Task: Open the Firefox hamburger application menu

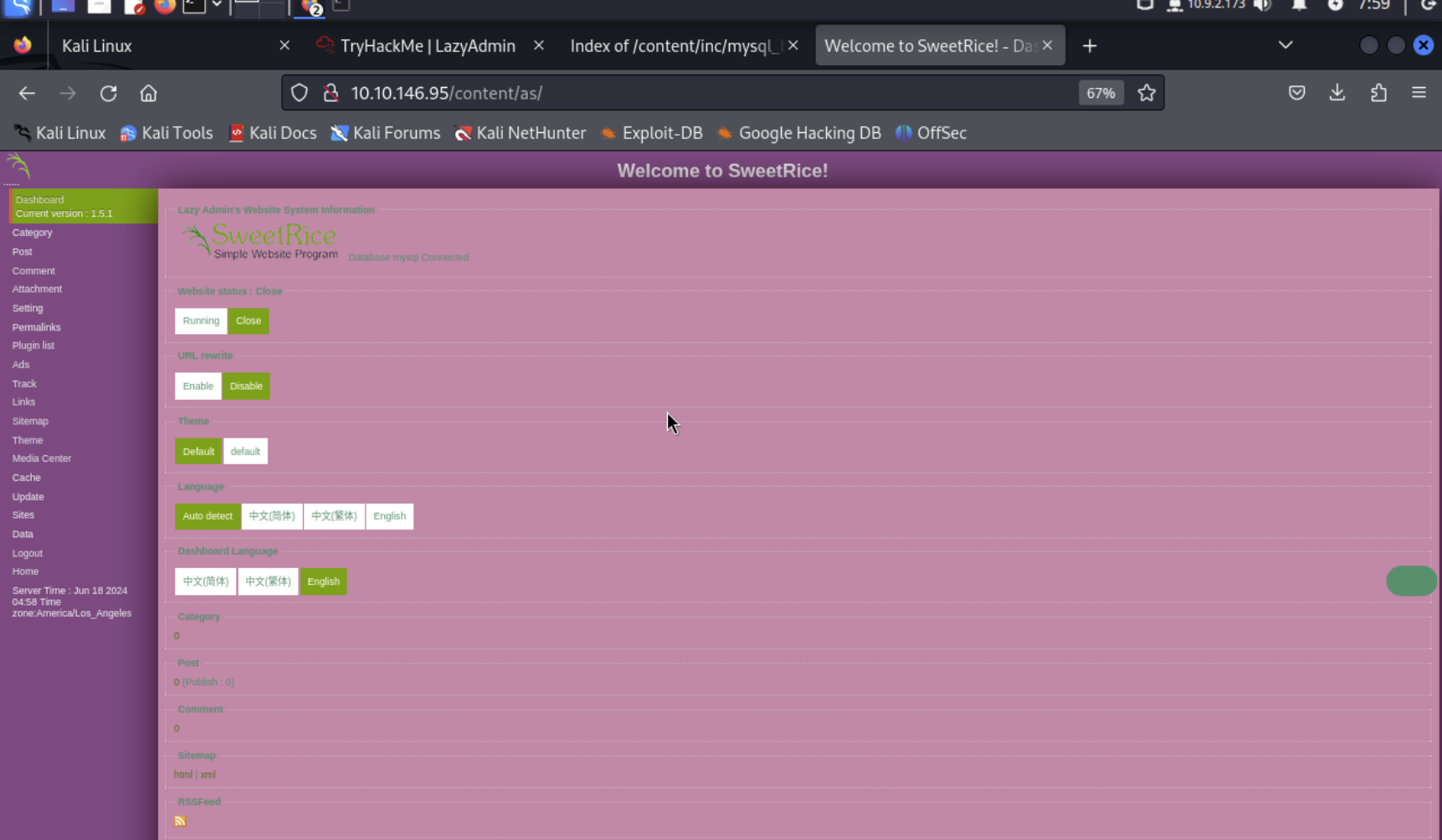Action: pos(1419,93)
